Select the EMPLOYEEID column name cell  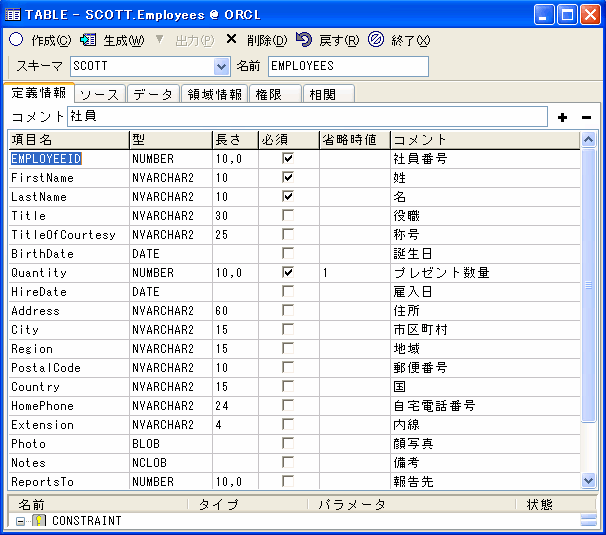click(x=68, y=159)
